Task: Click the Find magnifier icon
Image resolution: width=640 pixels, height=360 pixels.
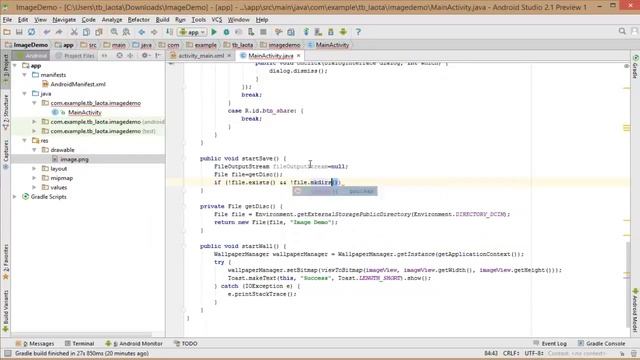Action: pos(114,32)
